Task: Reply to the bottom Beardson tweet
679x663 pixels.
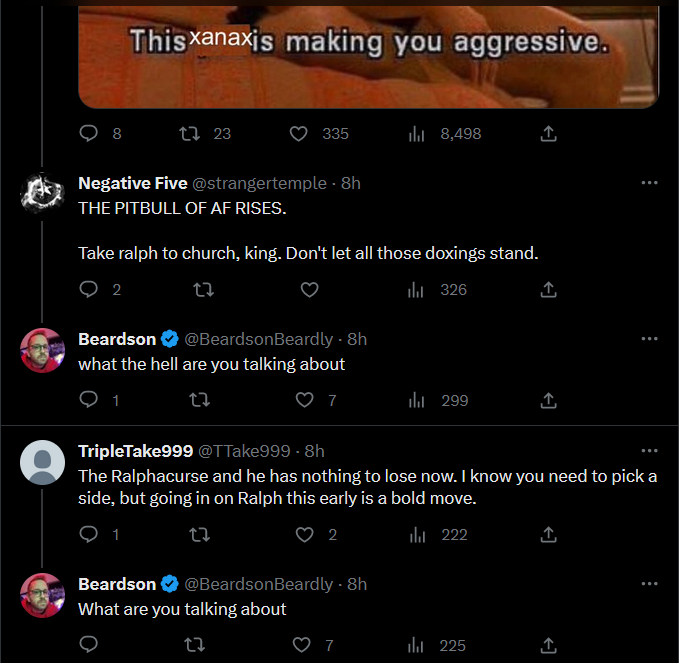Action: click(x=88, y=645)
